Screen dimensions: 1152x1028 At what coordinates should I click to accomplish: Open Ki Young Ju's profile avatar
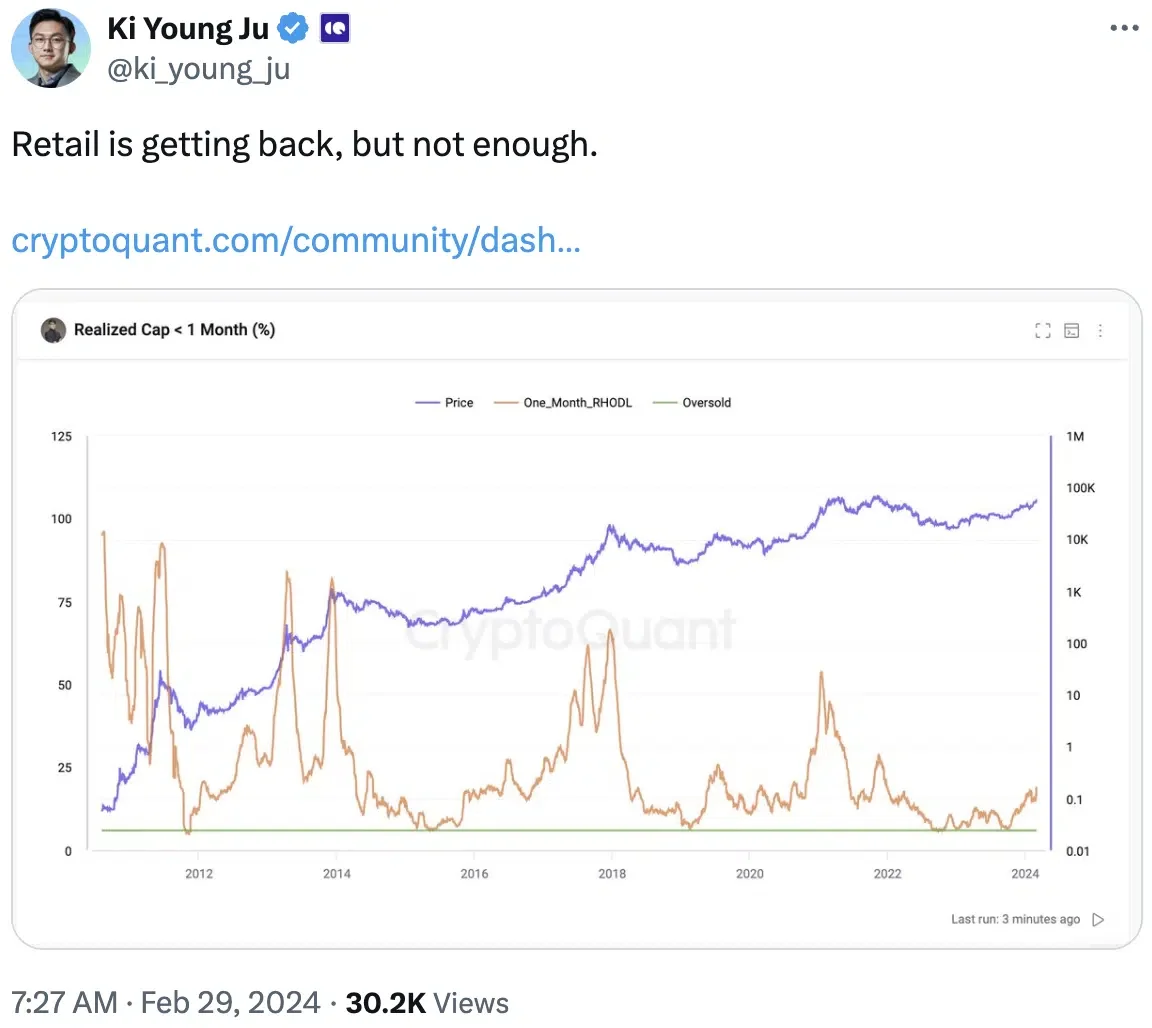point(51,48)
